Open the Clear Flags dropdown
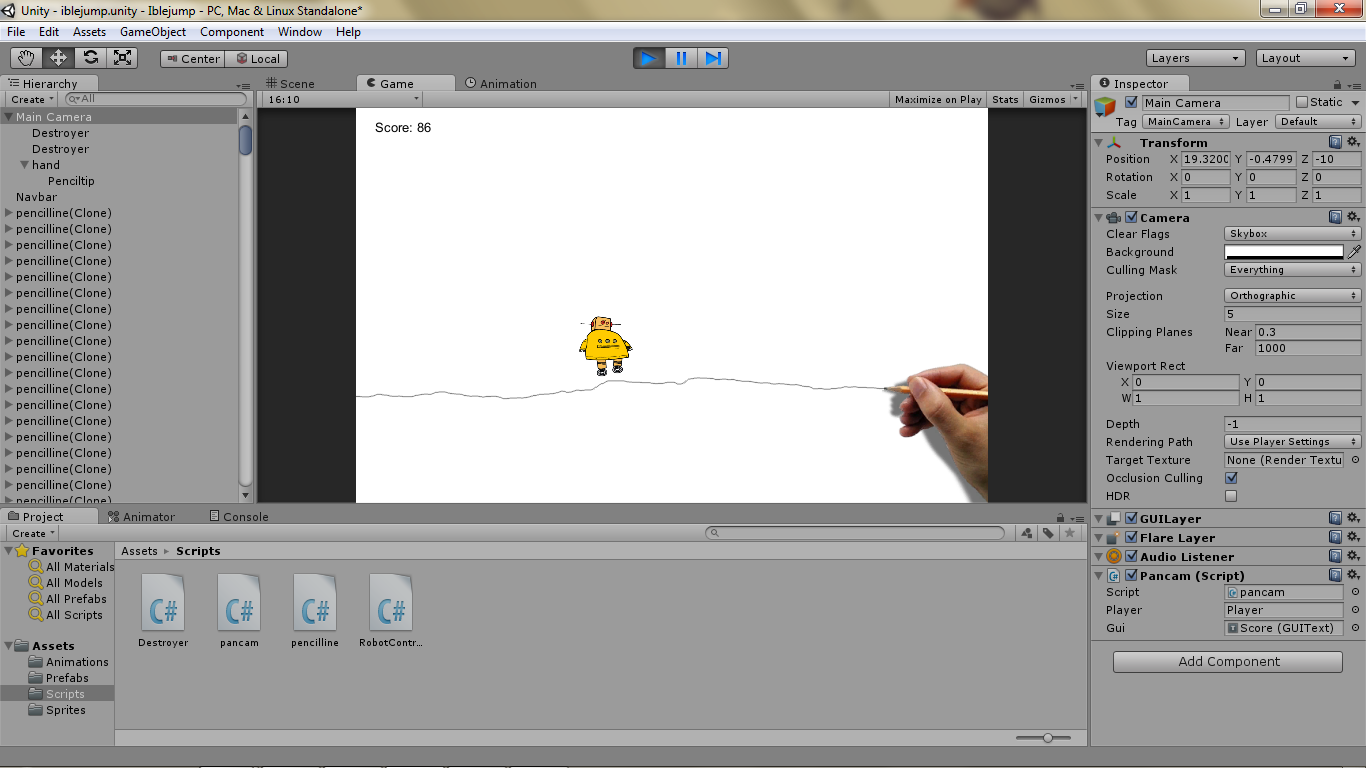 click(1293, 234)
